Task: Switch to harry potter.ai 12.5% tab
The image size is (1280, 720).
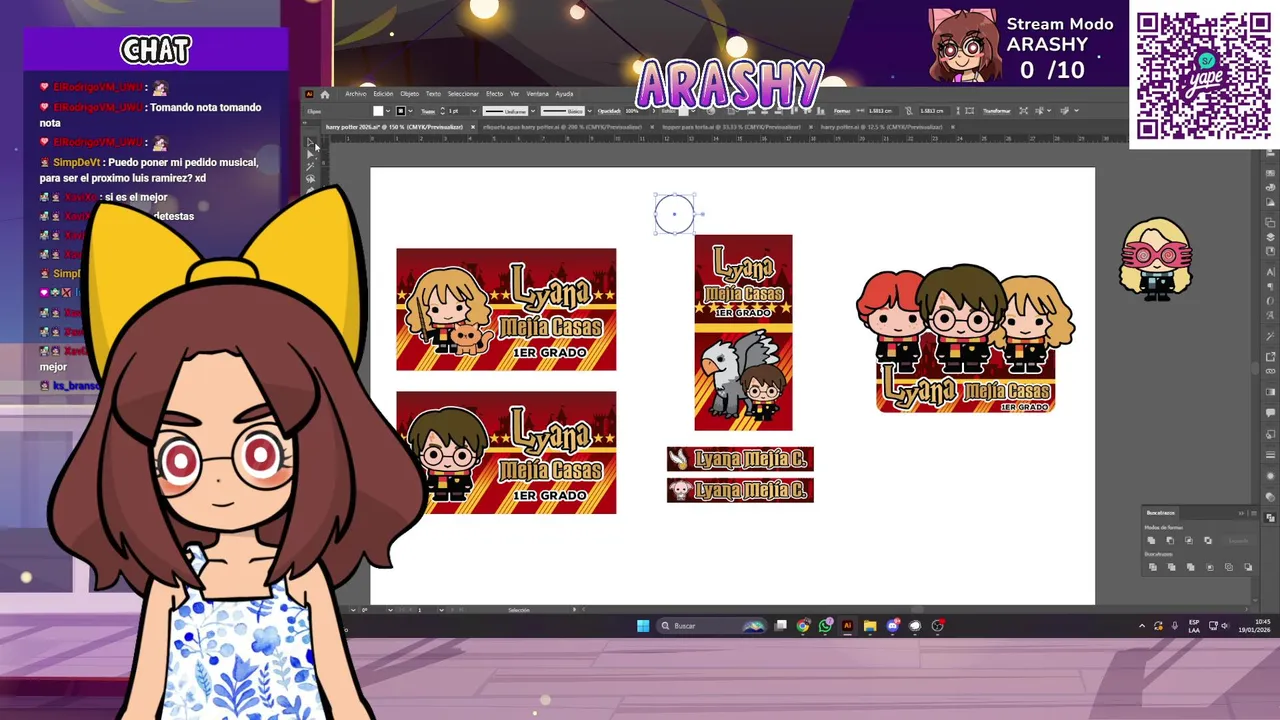Action: pos(881,127)
